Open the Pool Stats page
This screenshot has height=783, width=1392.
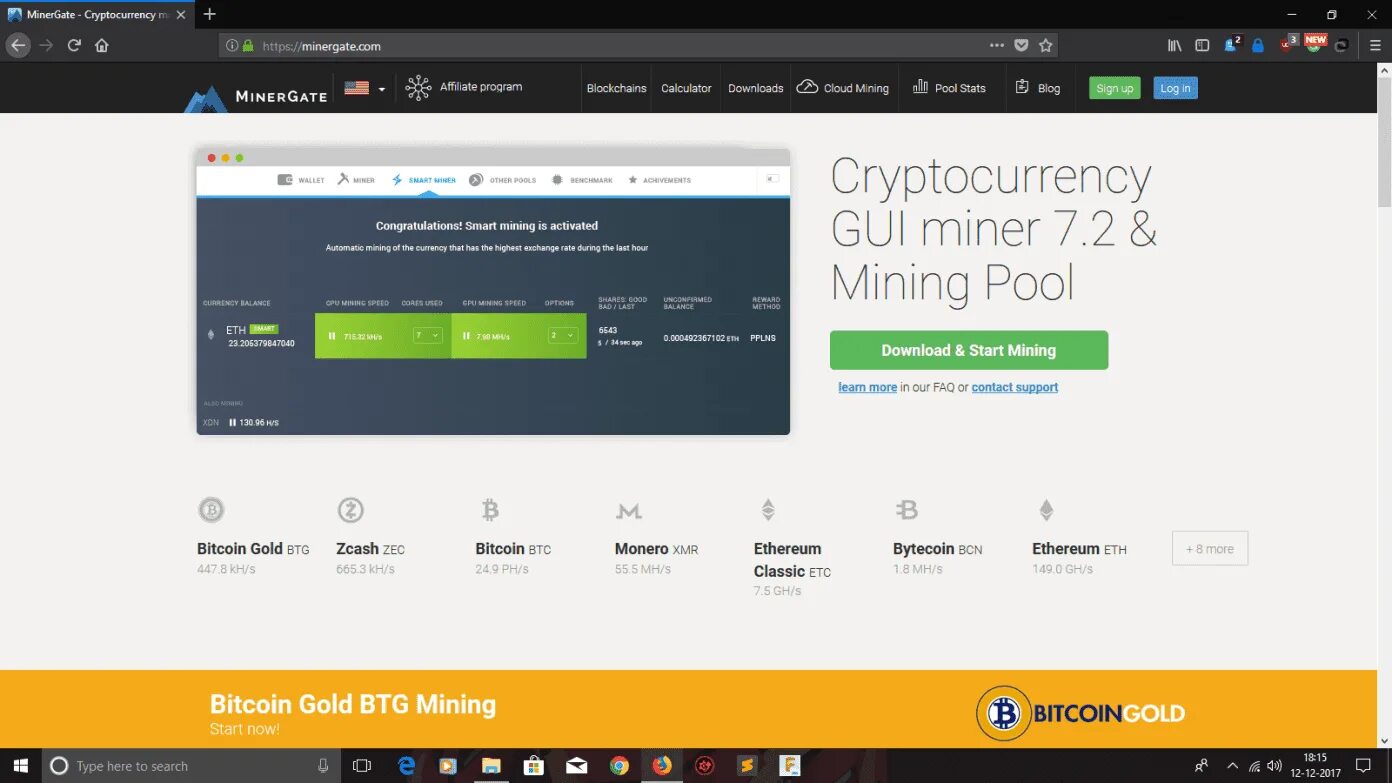949,88
